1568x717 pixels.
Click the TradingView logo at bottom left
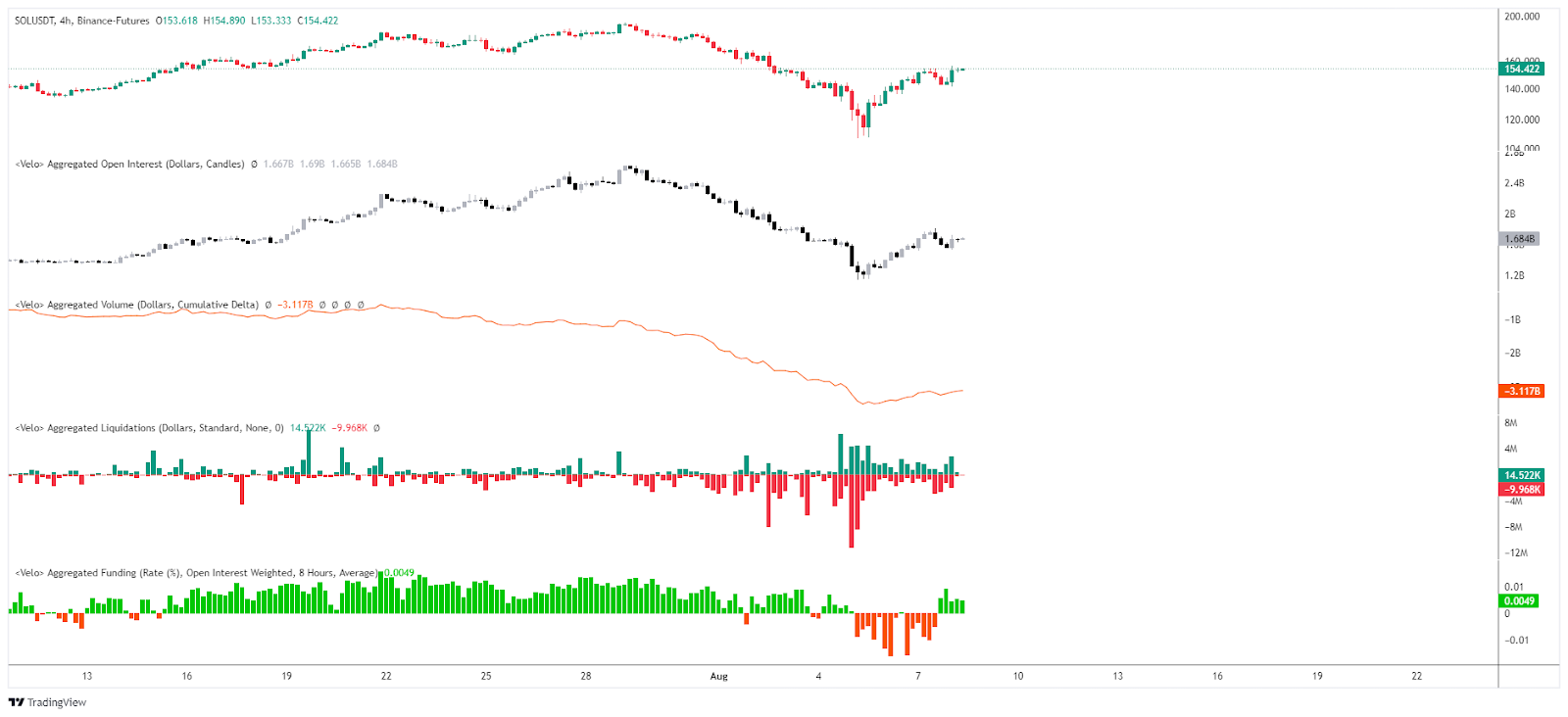tap(47, 702)
